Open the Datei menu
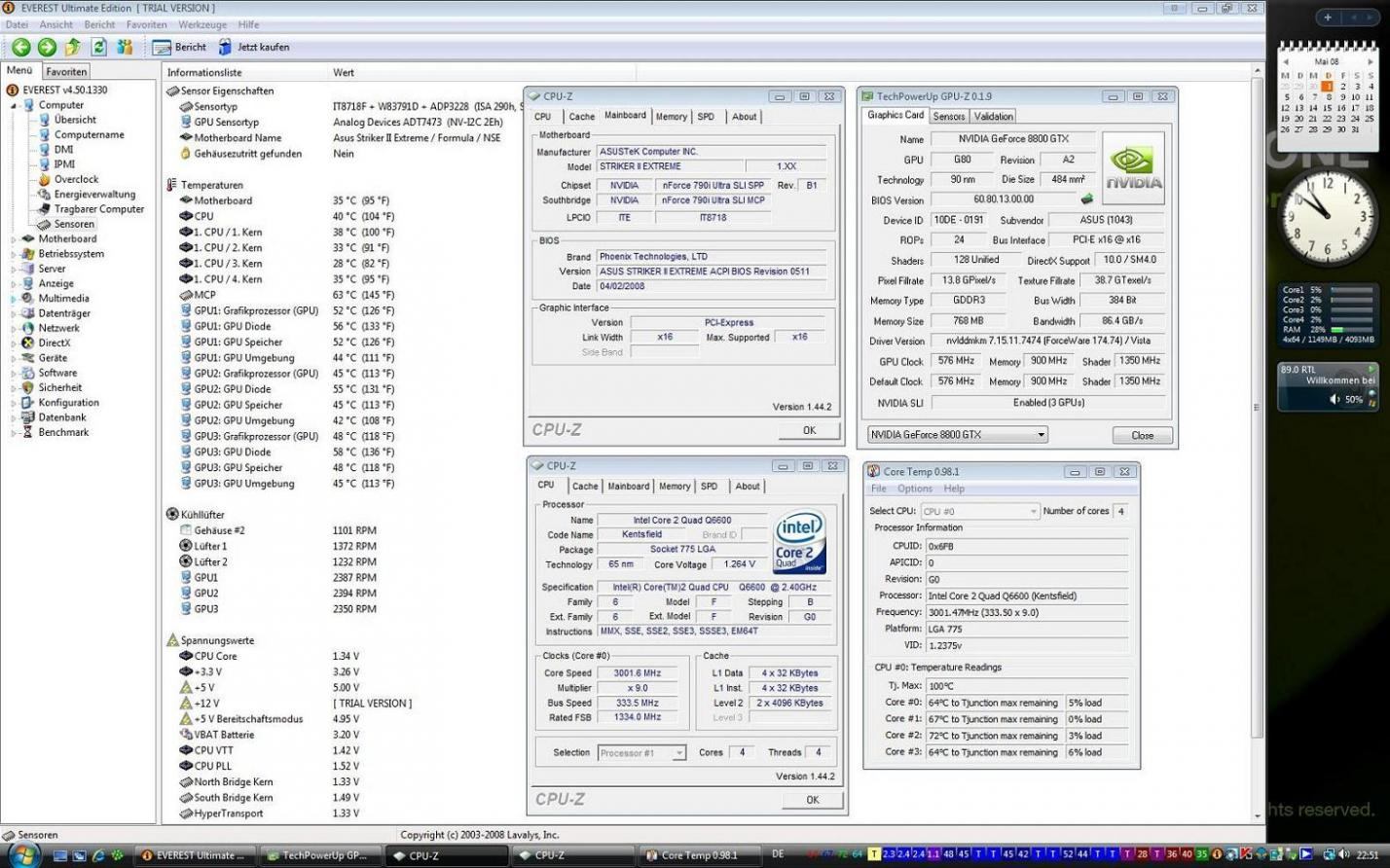 pyautogui.click(x=17, y=24)
